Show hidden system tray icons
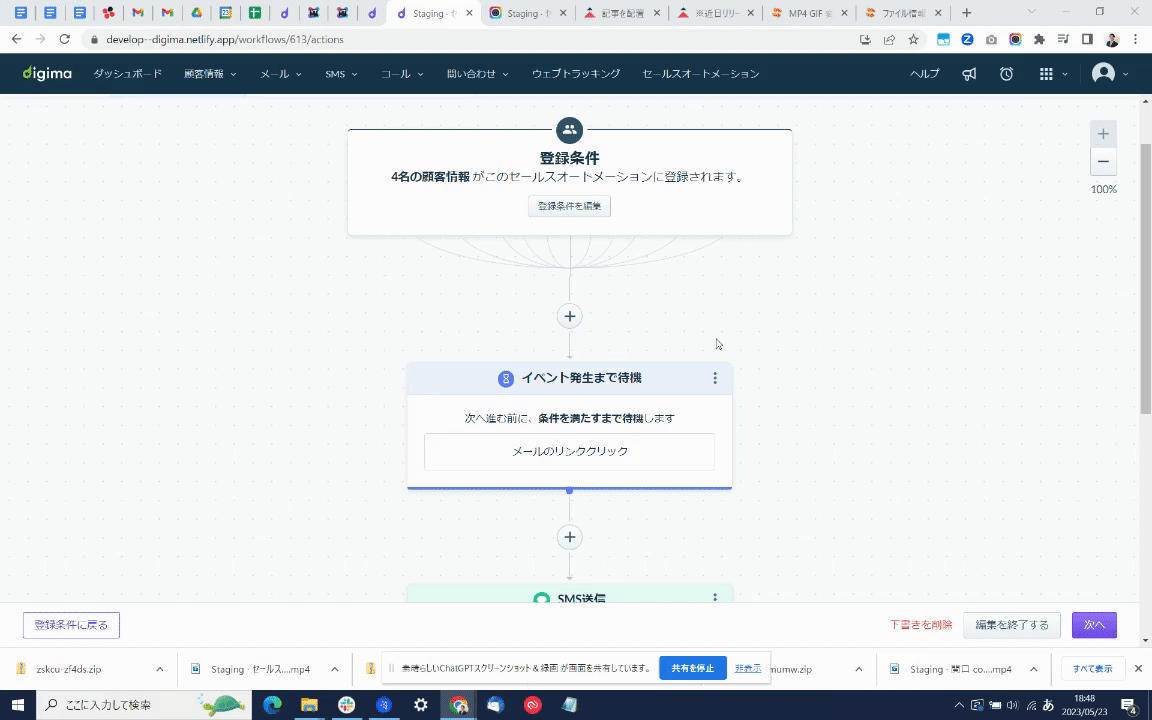 click(958, 705)
